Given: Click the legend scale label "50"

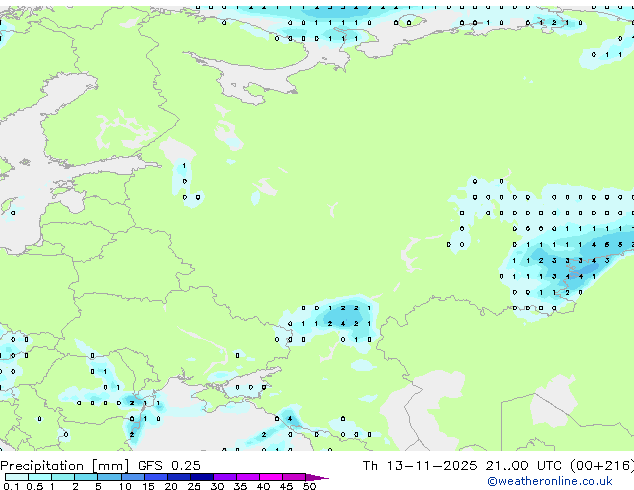Looking at the screenshot, I should point(309,486).
